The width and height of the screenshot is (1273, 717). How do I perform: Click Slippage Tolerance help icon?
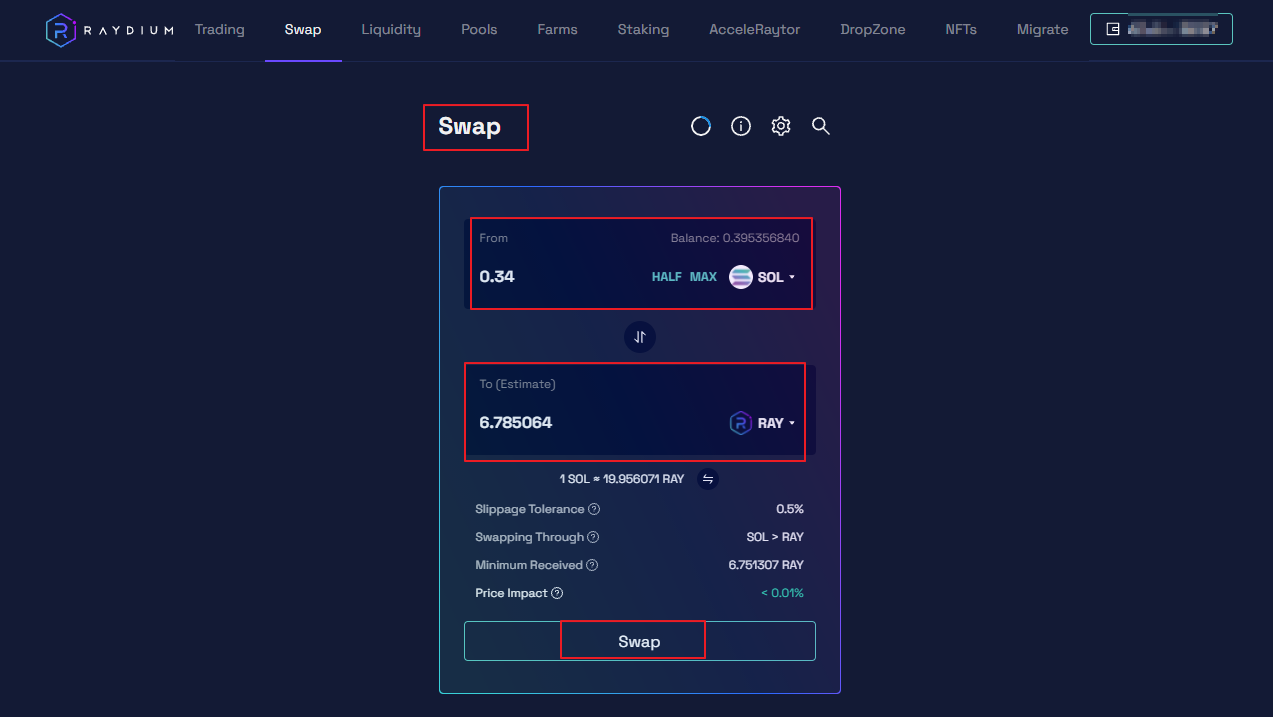point(595,509)
